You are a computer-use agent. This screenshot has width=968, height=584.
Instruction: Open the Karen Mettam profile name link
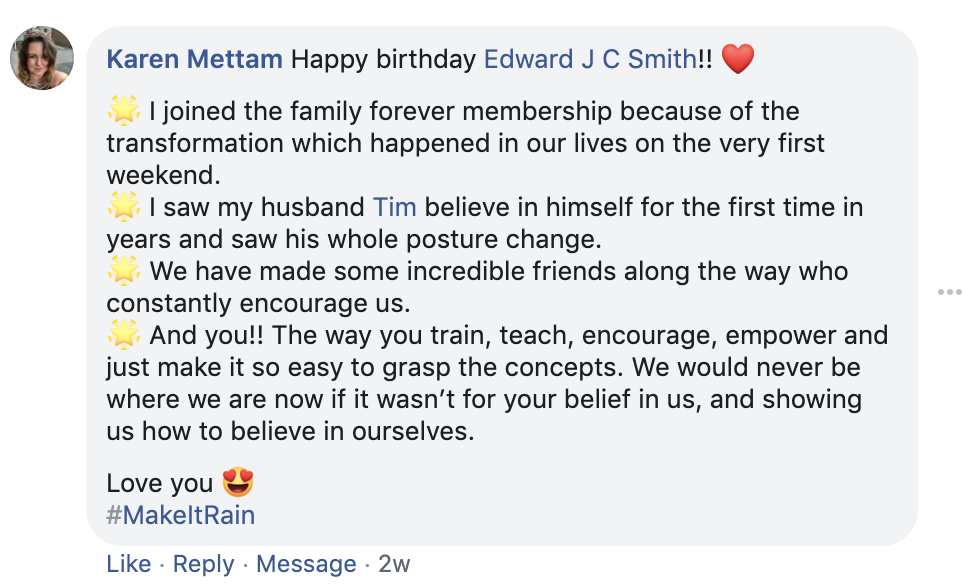click(x=194, y=59)
